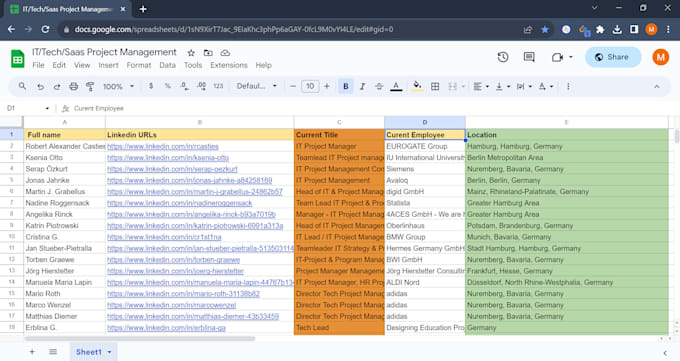
Task: Undo the last action
Action: coord(40,87)
